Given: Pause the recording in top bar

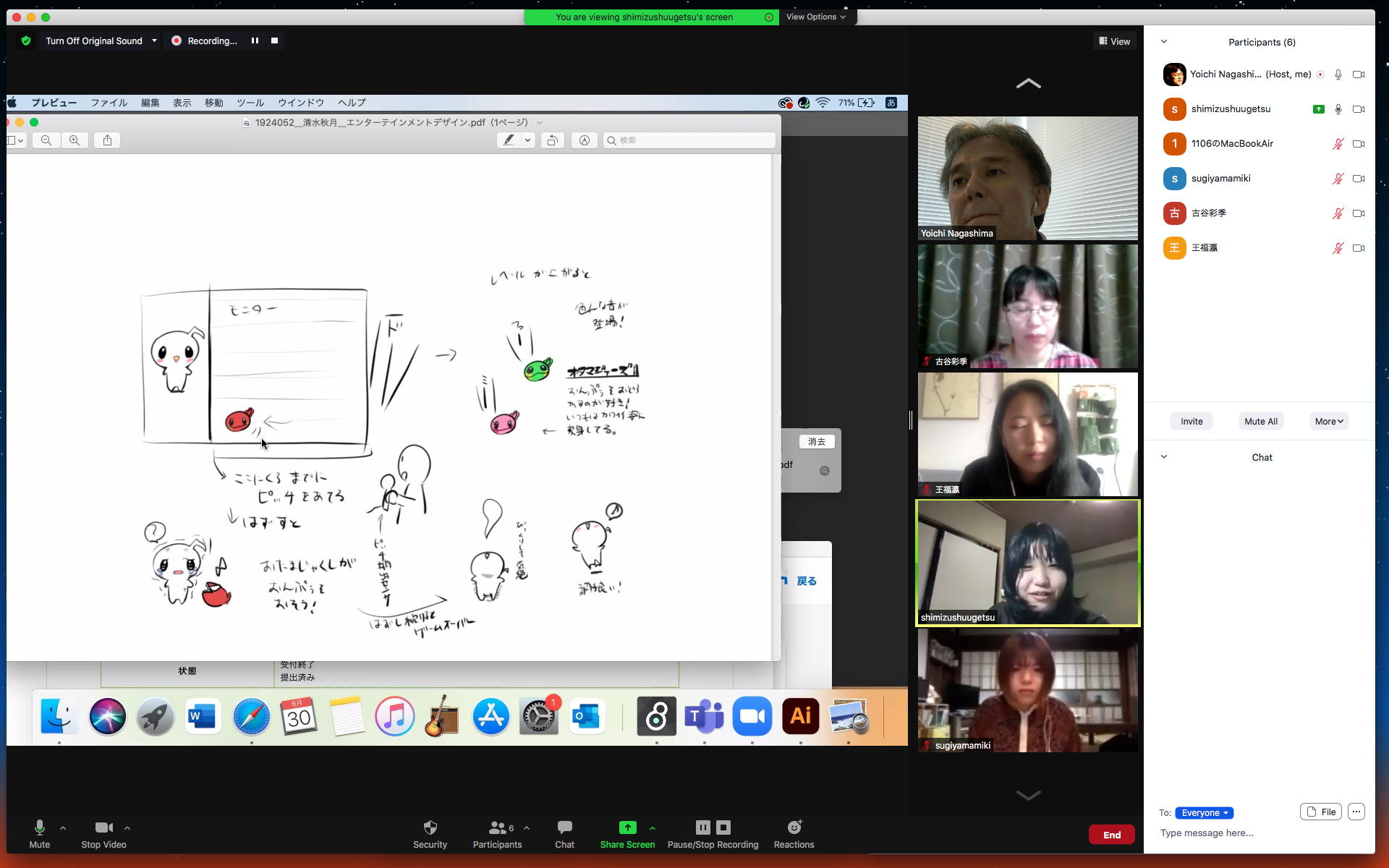Looking at the screenshot, I should tap(255, 41).
